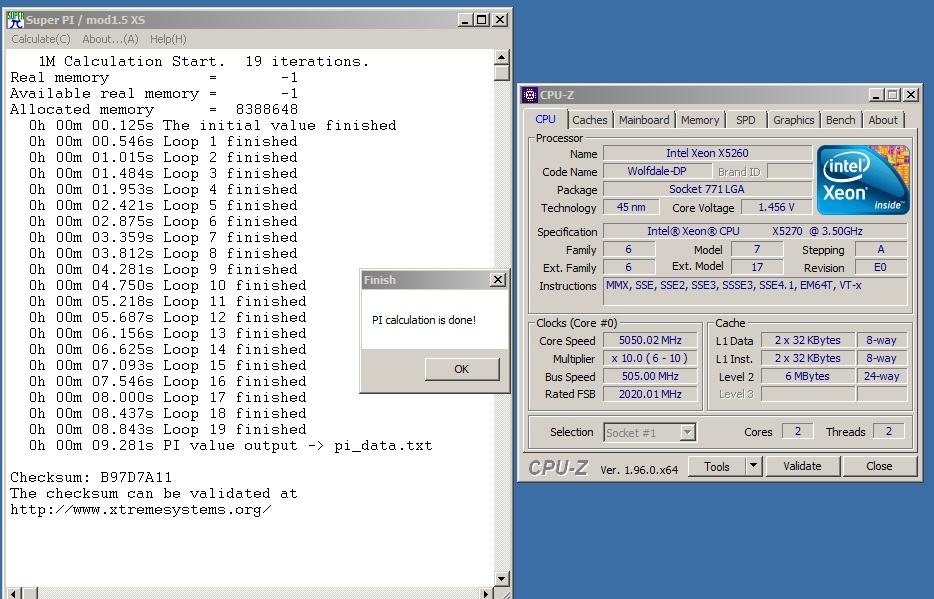934x599 pixels.
Task: Click the Level 2 cache value 6 MBytes
Action: tap(807, 376)
